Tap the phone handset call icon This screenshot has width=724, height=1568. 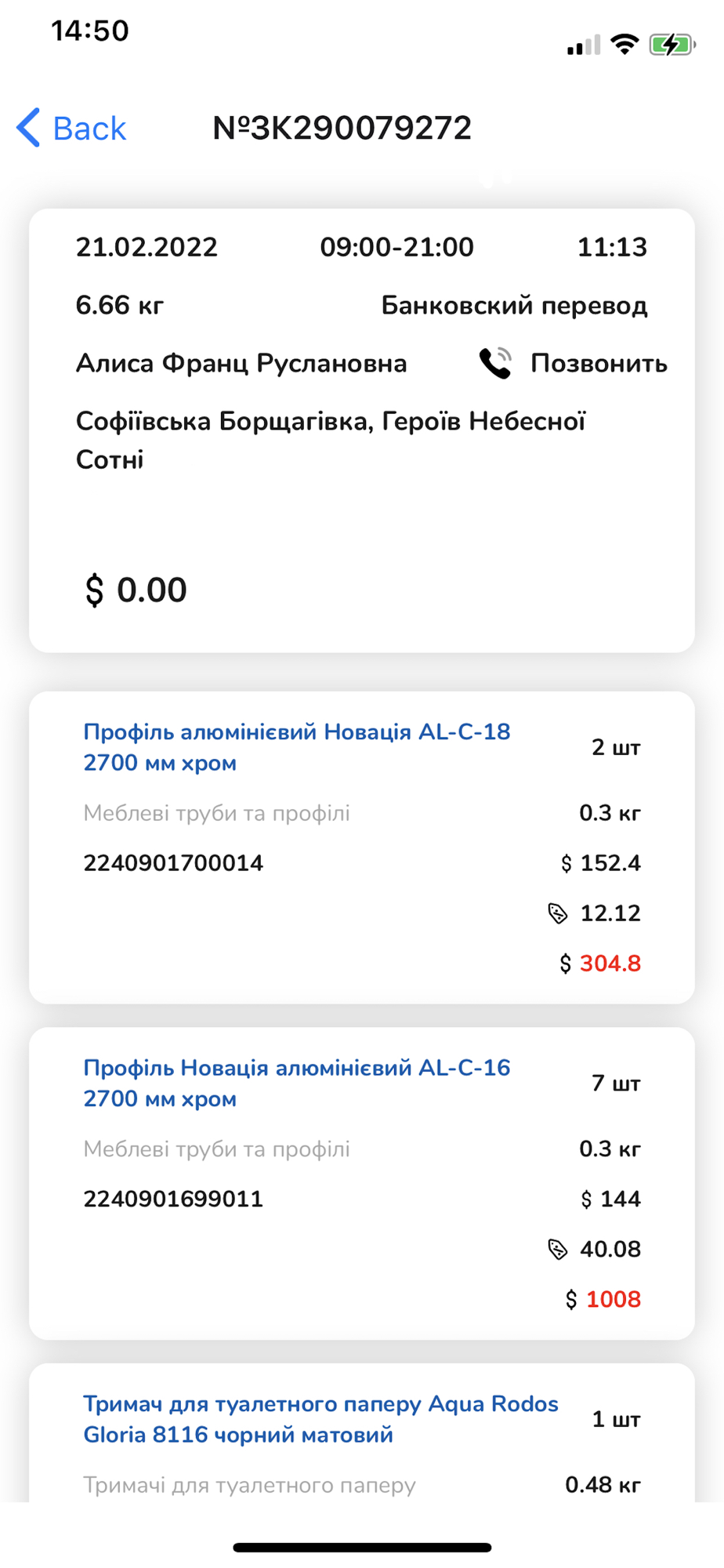click(x=495, y=363)
